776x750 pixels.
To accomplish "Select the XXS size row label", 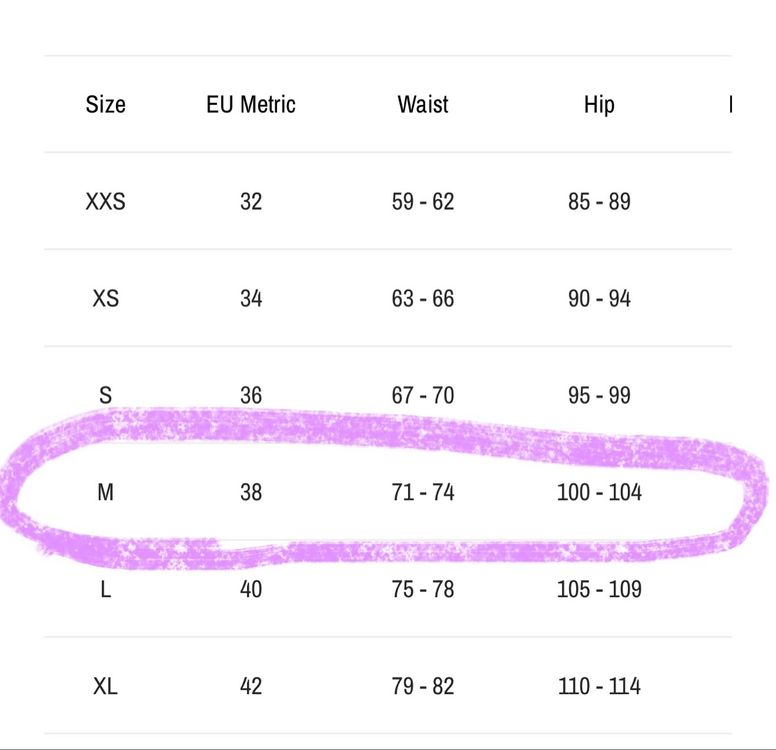I will 105,201.
